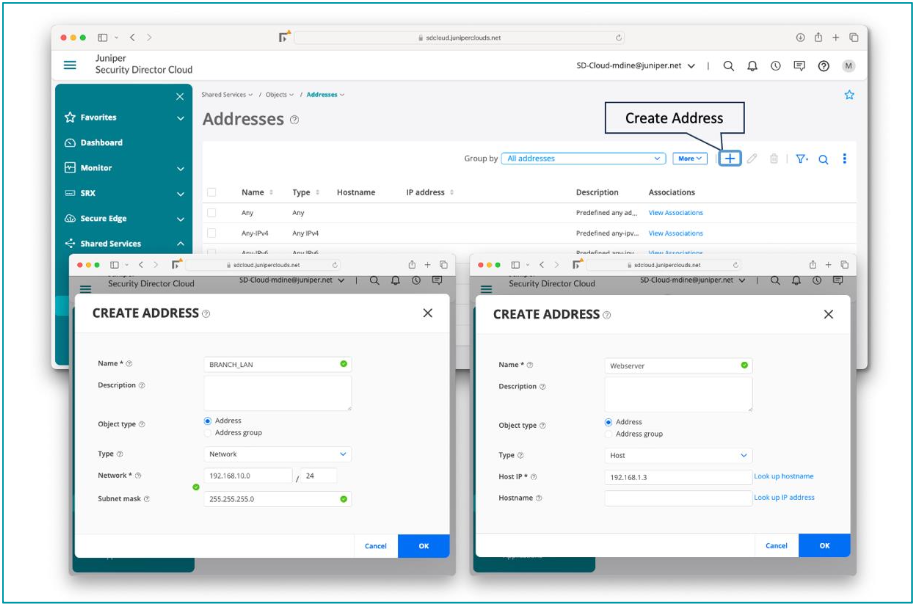917x609 pixels.
Task: Star the Addresses page as favorite
Action: pyautogui.click(x=849, y=95)
